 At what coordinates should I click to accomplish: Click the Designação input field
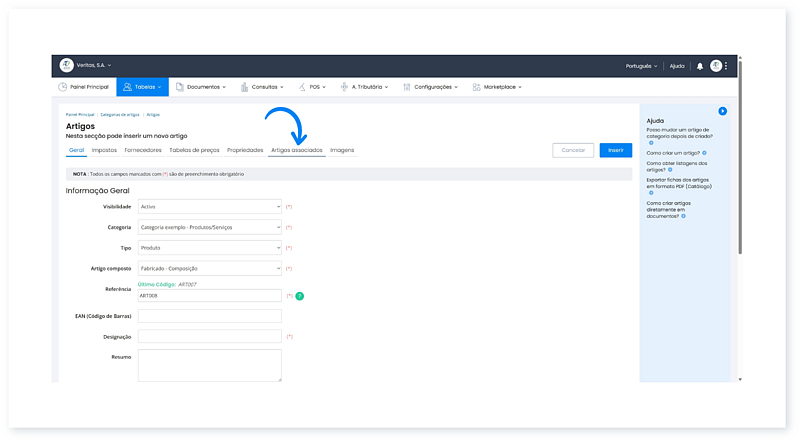click(210, 337)
